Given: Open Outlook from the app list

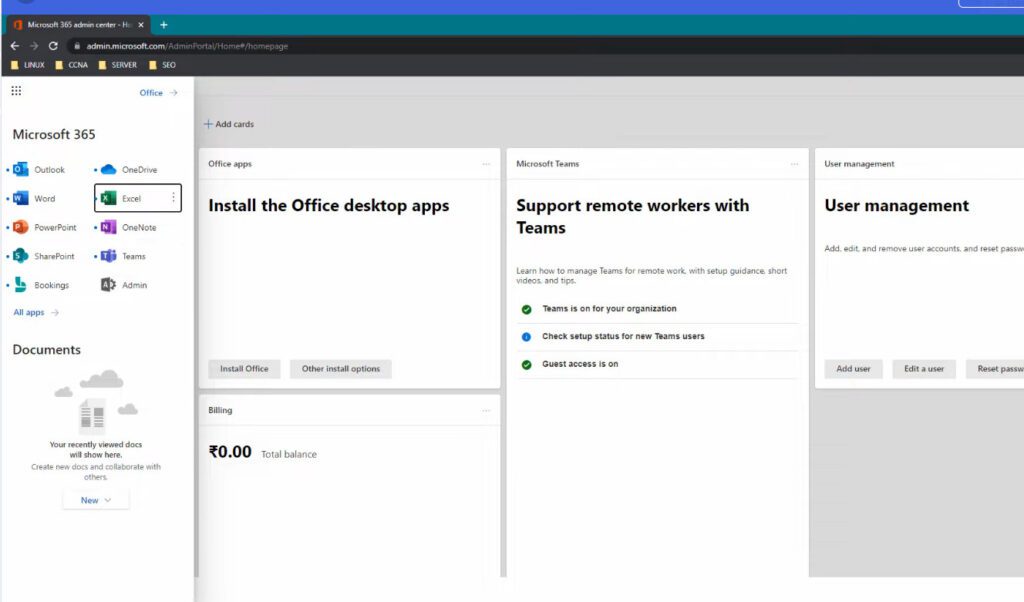Looking at the screenshot, I should (x=39, y=170).
